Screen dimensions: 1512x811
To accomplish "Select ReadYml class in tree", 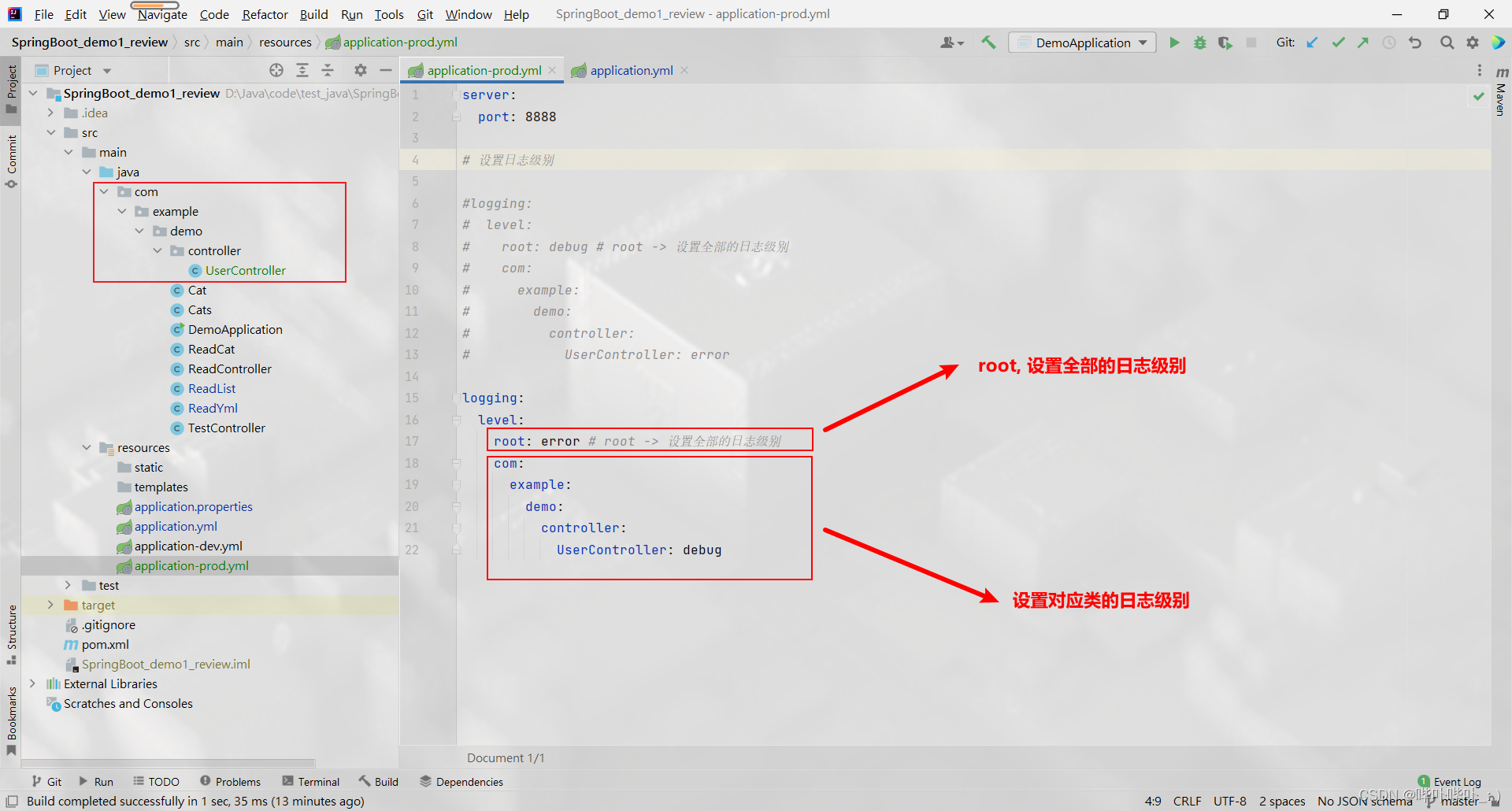I will click(x=213, y=409).
